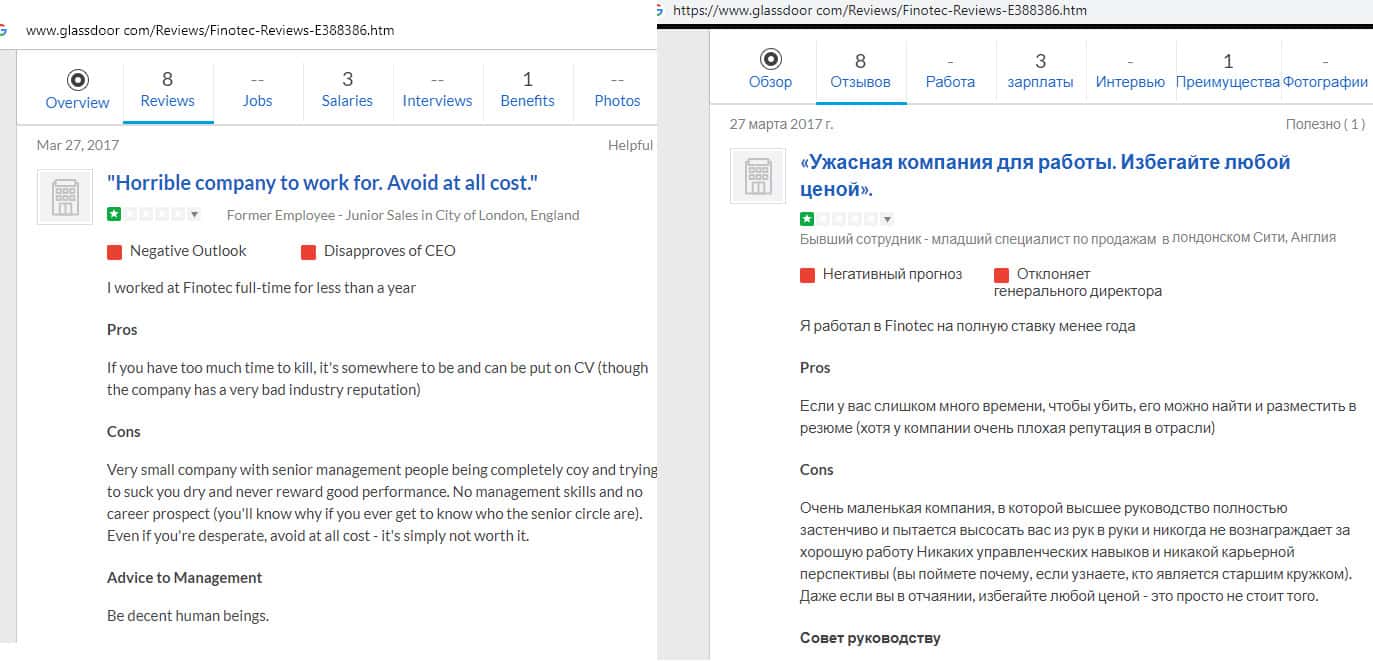Open the Работа tab
Image resolution: width=1373 pixels, height=661 pixels.
(950, 71)
